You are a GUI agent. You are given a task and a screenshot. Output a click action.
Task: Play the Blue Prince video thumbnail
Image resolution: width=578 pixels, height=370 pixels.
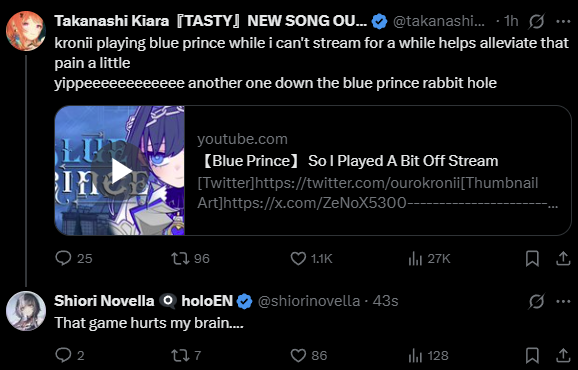click(119, 171)
